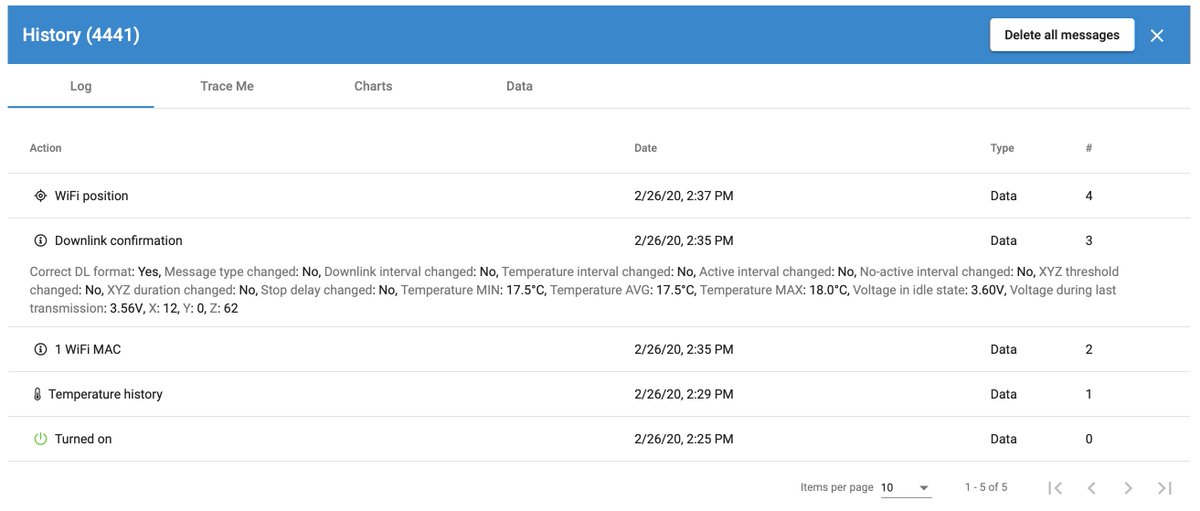1200x511 pixels.
Task: Open the Items per page dropdown
Action: coord(906,488)
